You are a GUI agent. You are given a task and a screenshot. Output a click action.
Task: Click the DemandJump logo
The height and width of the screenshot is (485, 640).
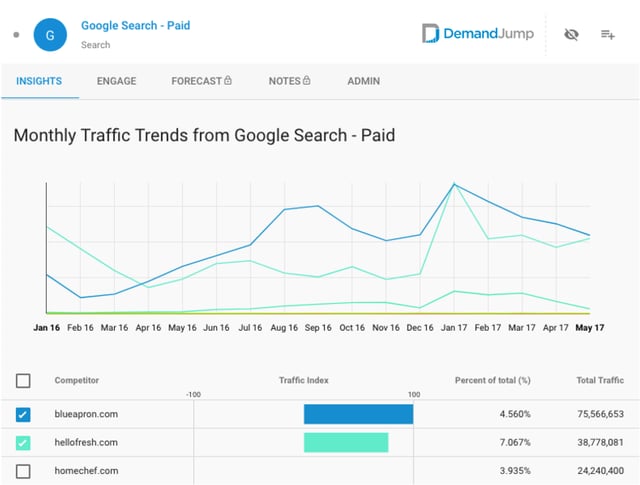[x=478, y=33]
